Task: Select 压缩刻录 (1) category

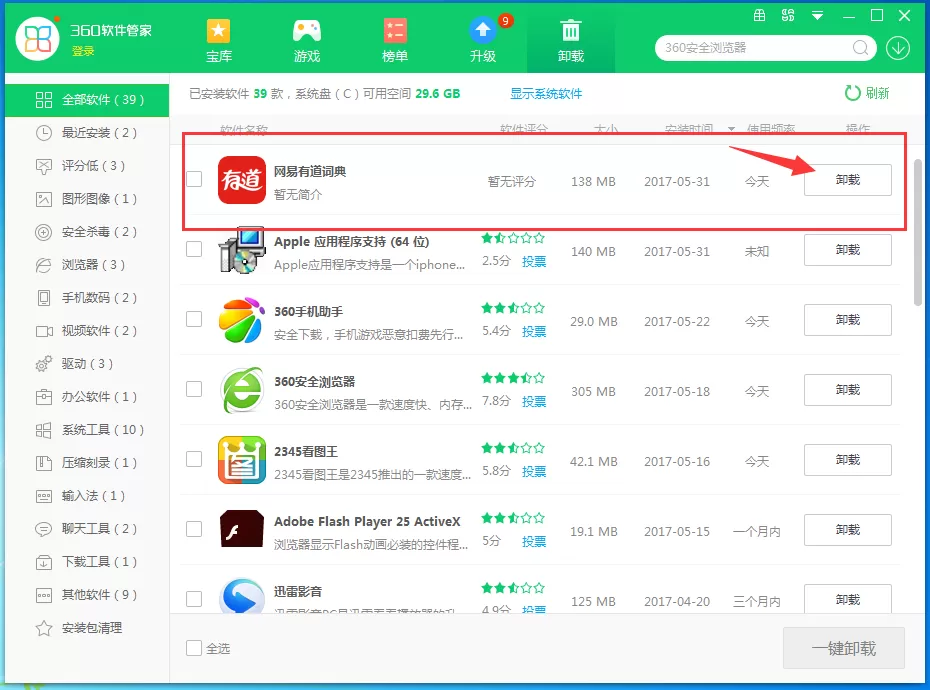Action: click(x=87, y=463)
